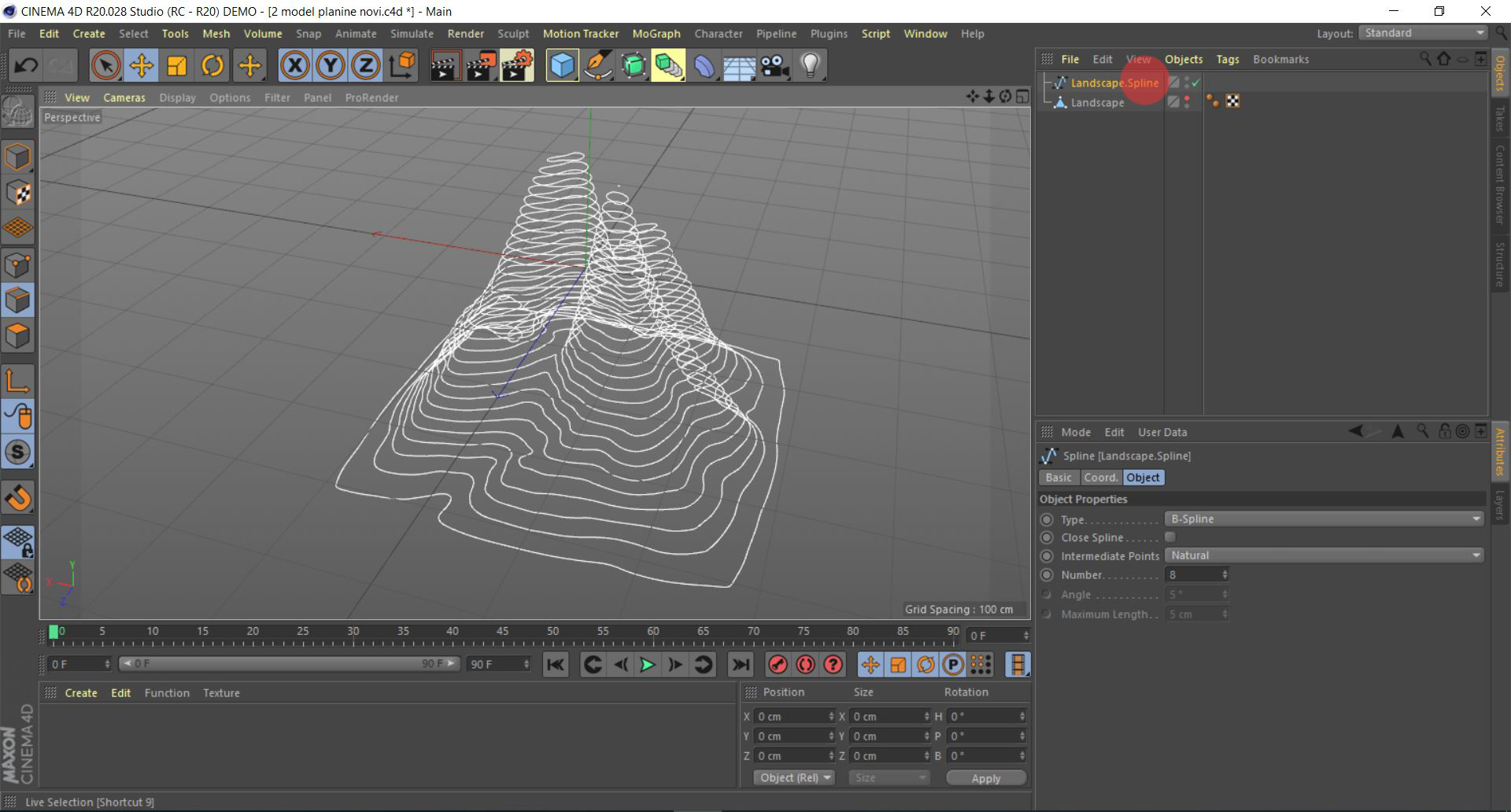The image size is (1511, 812).
Task: Click the Undo arrow icon
Action: tap(26, 66)
